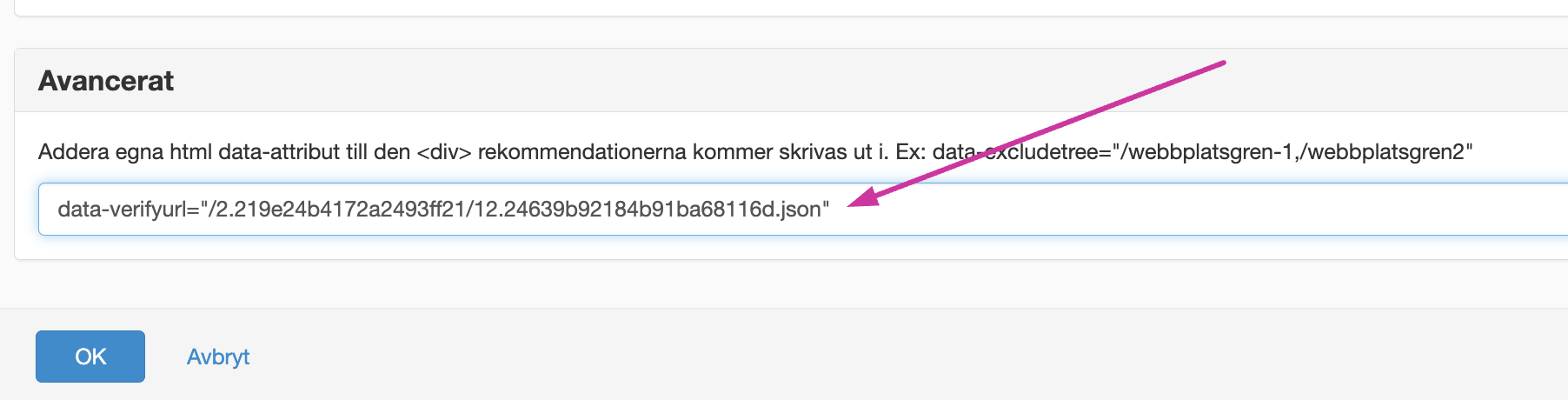Screen dimensions: 1568x400
Task: Click the pink arrow's head
Action: coord(856,201)
